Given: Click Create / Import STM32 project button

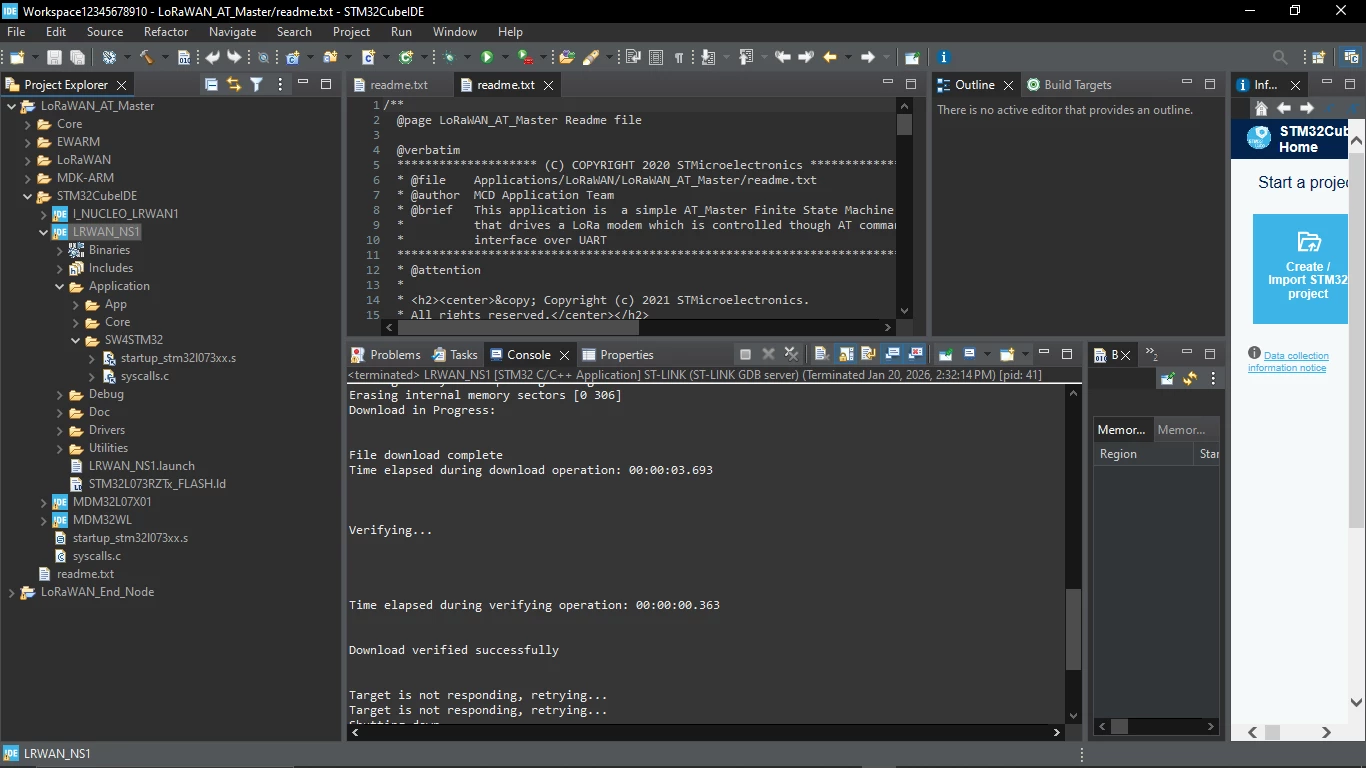Looking at the screenshot, I should pos(1300,268).
